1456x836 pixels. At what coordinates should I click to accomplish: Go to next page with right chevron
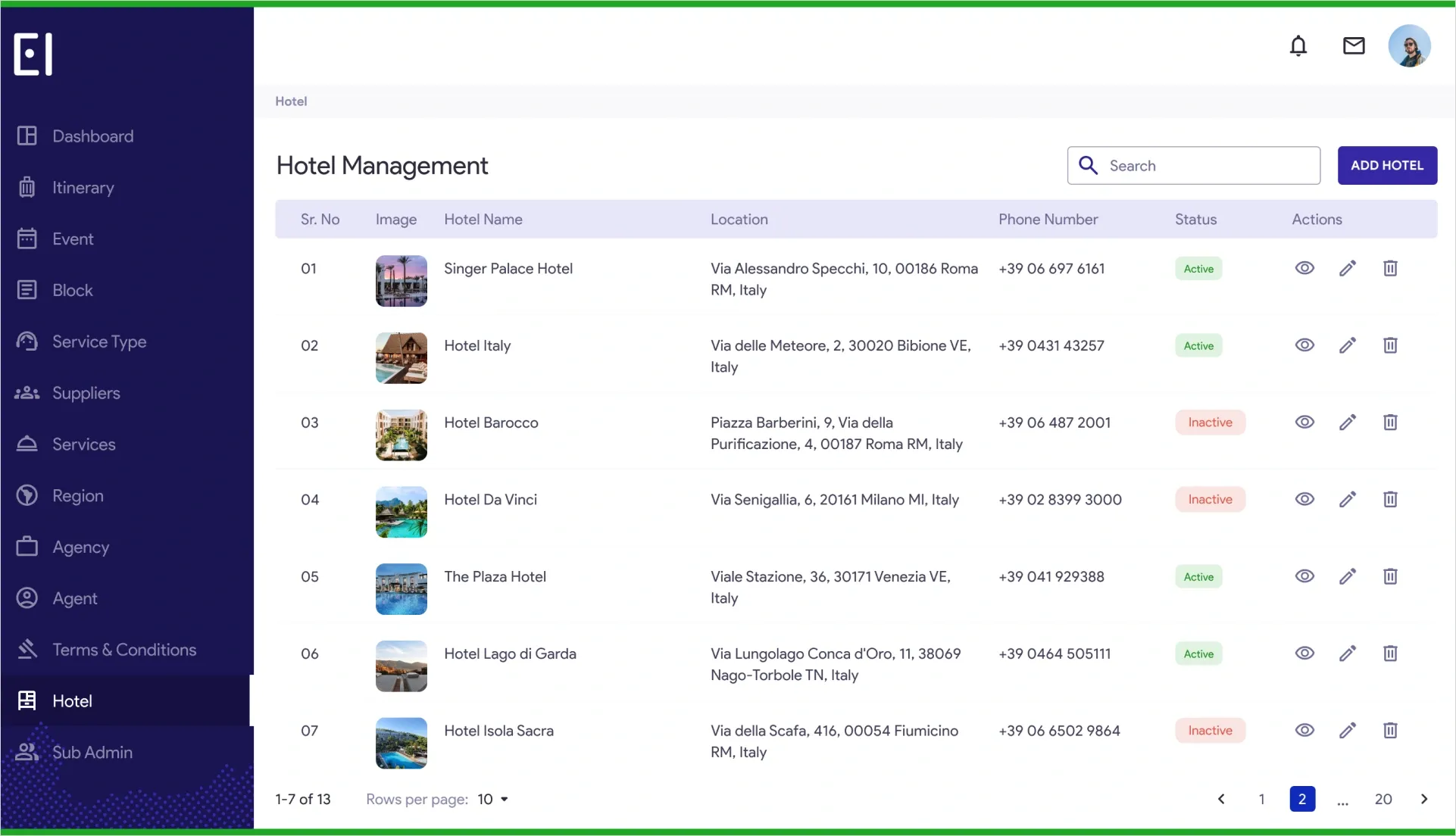tap(1424, 799)
